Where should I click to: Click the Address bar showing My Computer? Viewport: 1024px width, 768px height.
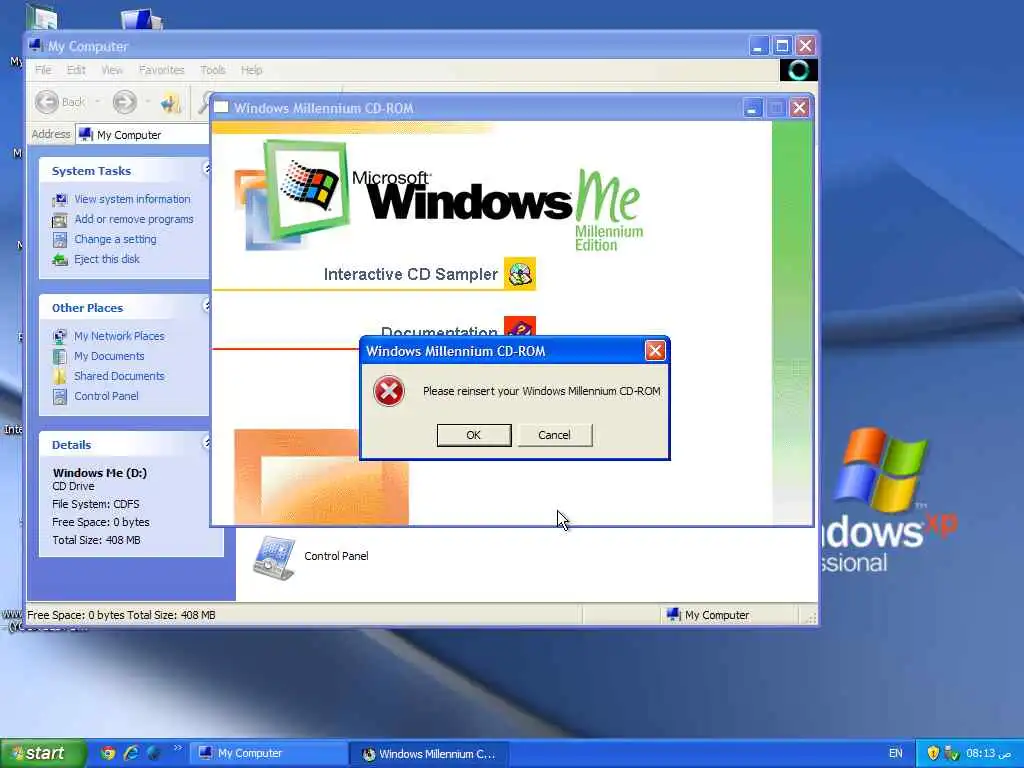tap(142, 135)
